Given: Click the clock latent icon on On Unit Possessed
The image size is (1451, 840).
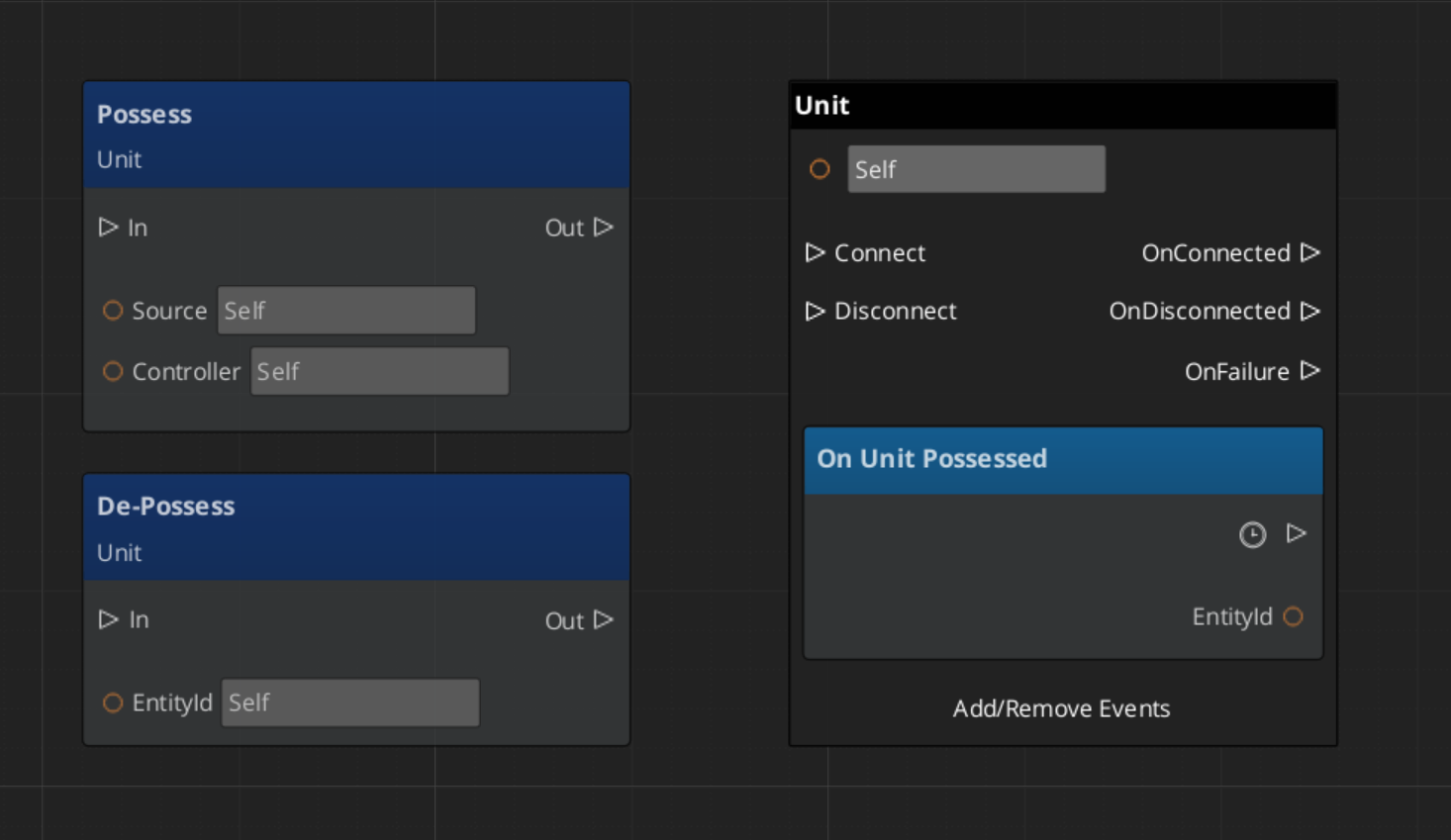Looking at the screenshot, I should (x=1252, y=535).
